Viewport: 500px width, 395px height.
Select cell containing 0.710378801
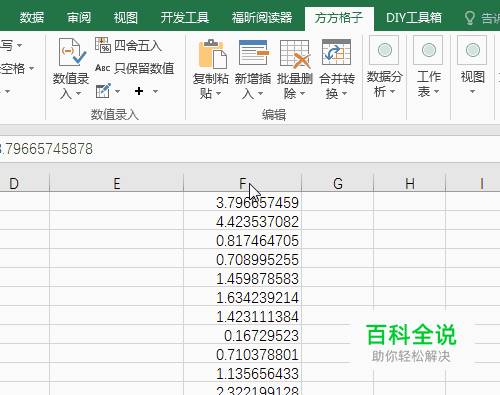click(242, 353)
